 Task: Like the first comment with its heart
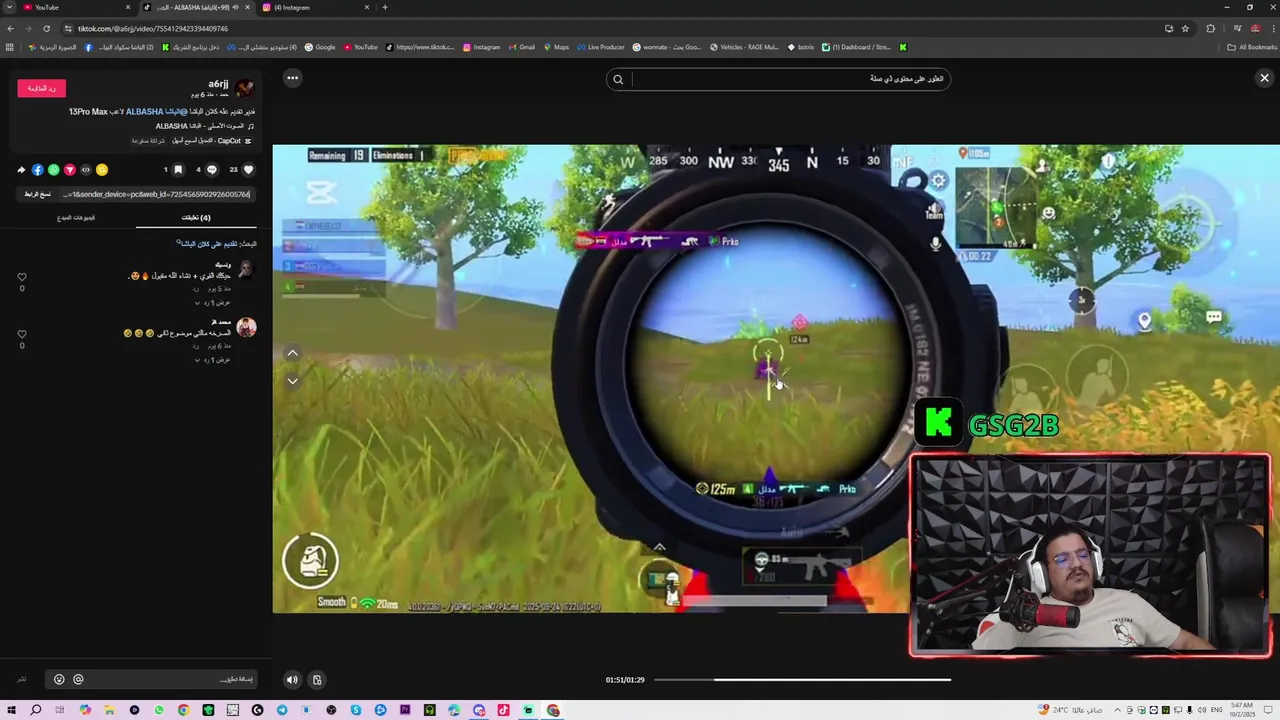pos(22,277)
